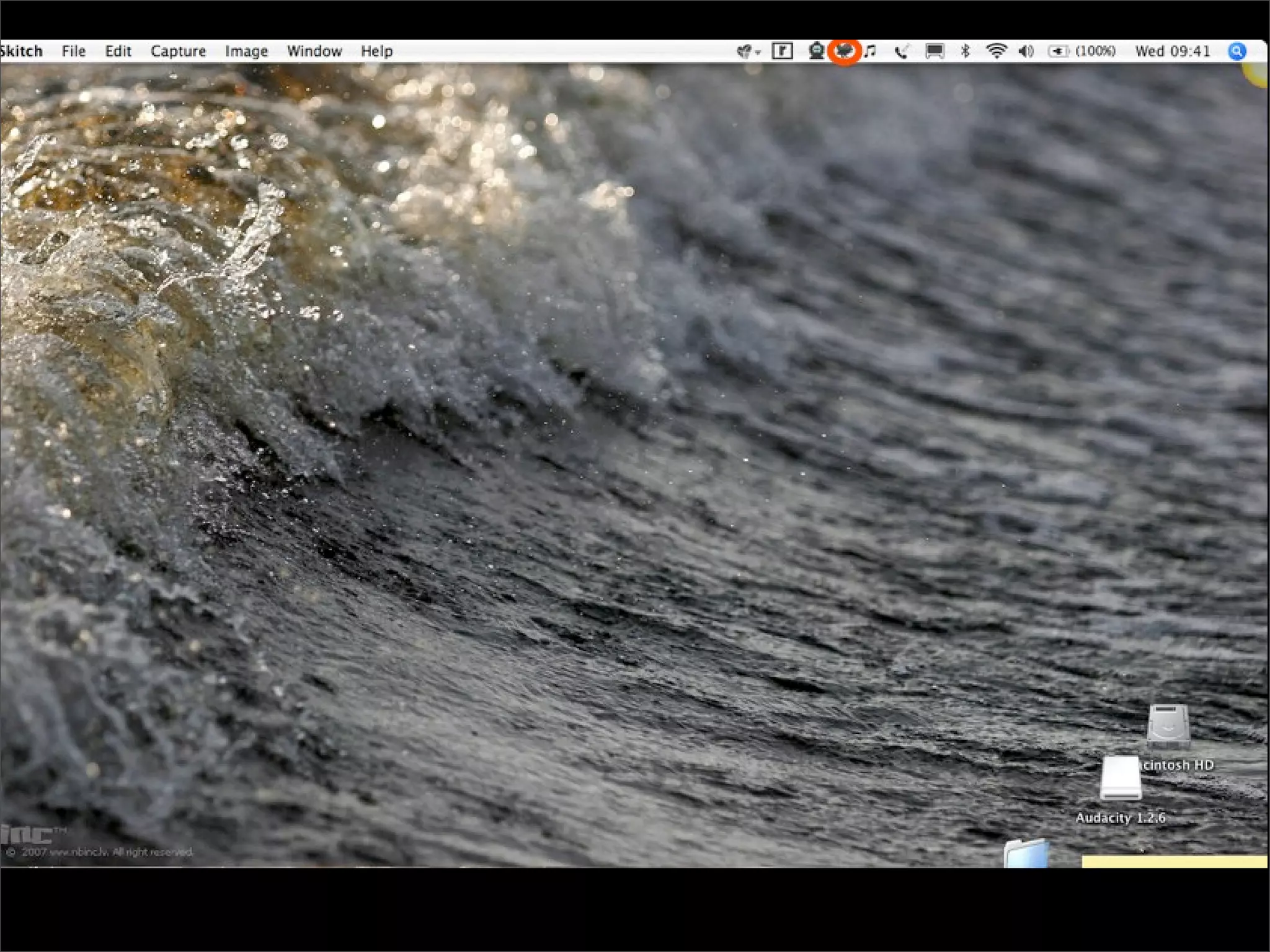
Task: Click the webcam-shaped menu bar icon
Action: (x=816, y=51)
